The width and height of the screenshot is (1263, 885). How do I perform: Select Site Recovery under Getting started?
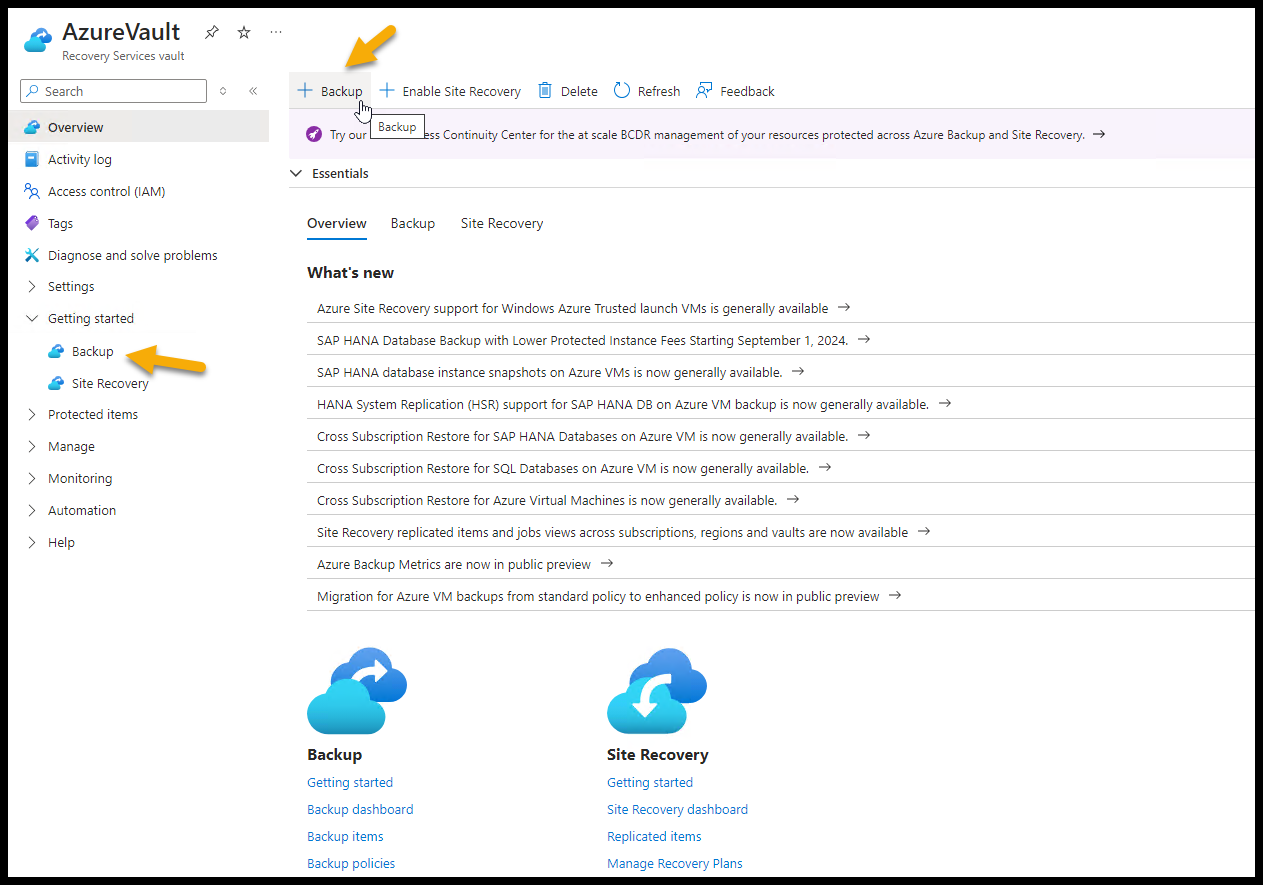[110, 383]
